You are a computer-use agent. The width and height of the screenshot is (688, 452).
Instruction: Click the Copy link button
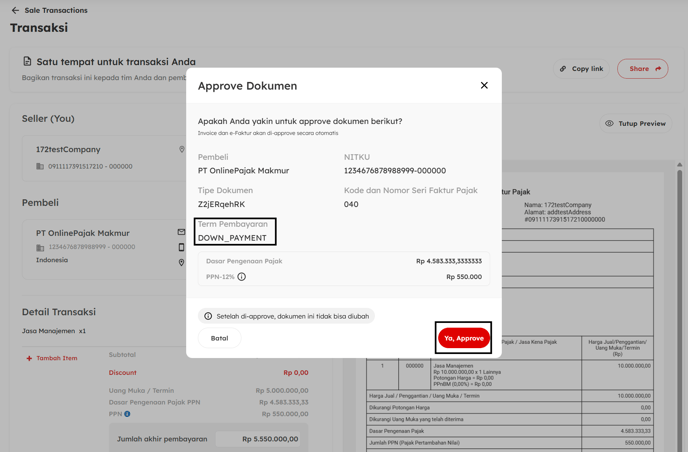[581, 69]
